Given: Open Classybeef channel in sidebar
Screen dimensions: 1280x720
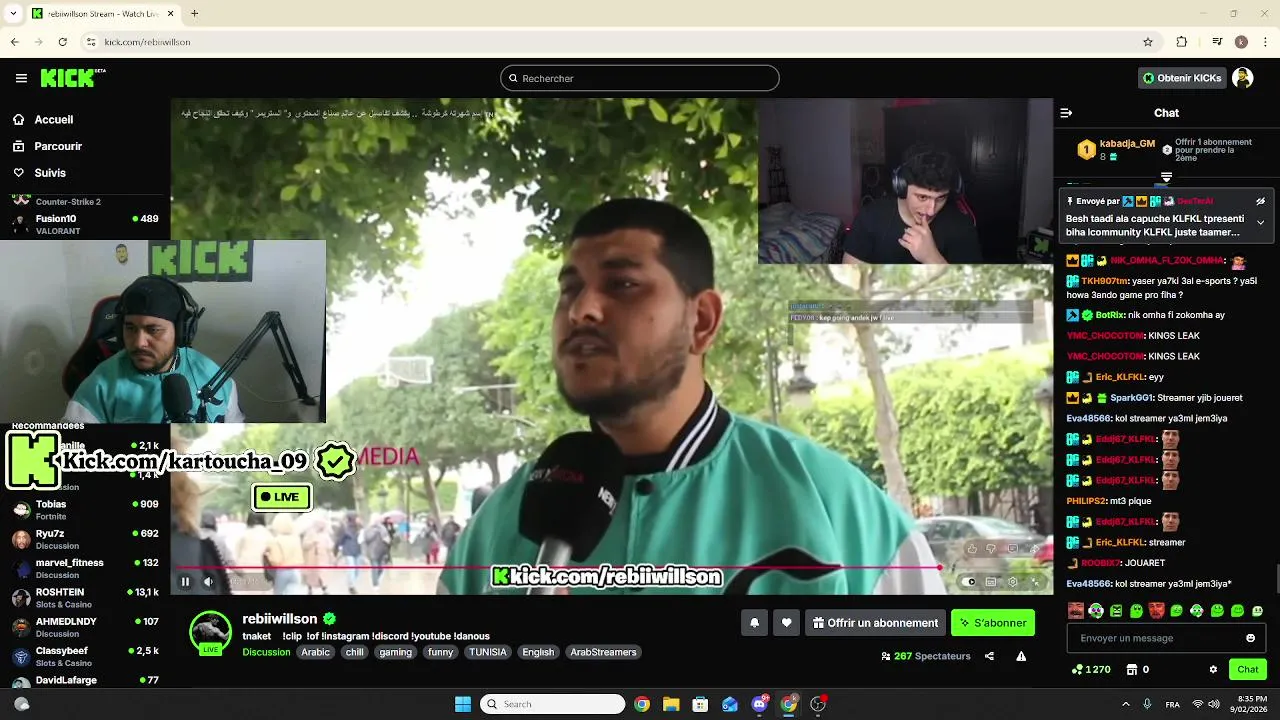Looking at the screenshot, I should point(85,656).
